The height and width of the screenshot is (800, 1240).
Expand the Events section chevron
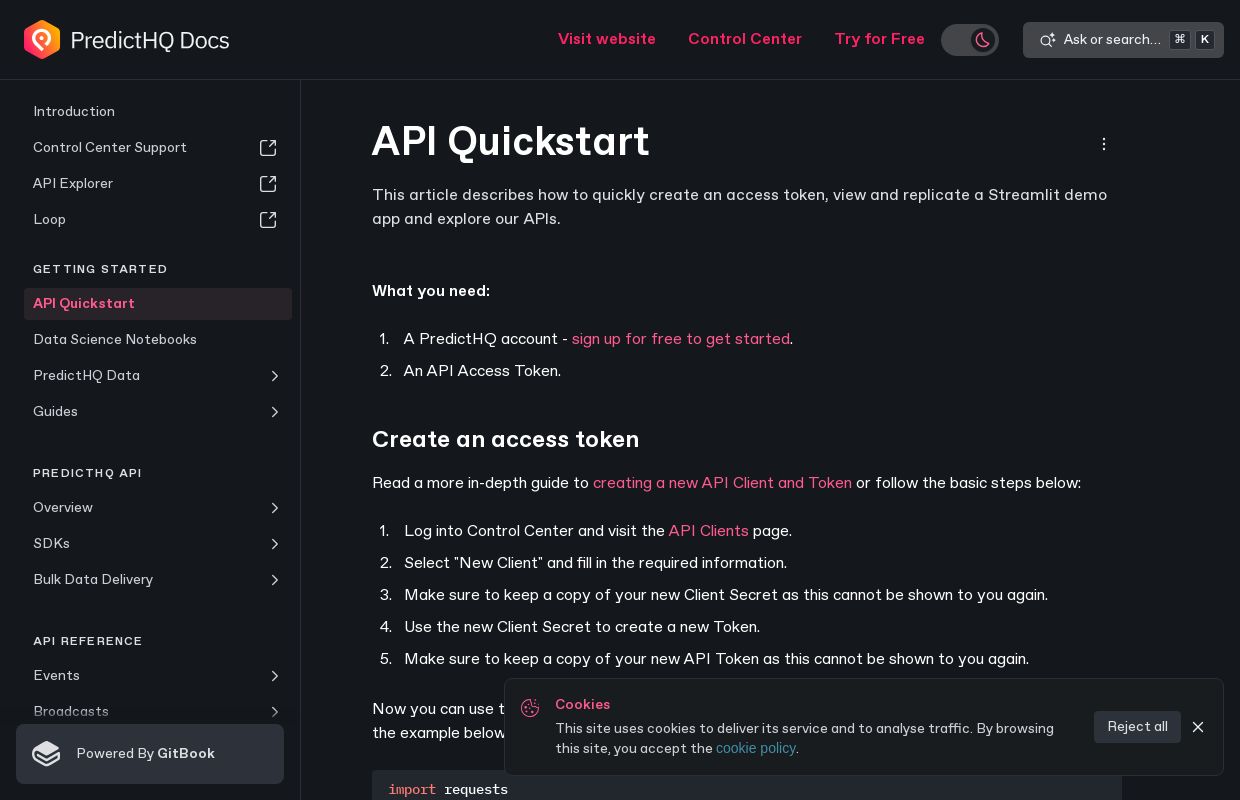coord(275,676)
